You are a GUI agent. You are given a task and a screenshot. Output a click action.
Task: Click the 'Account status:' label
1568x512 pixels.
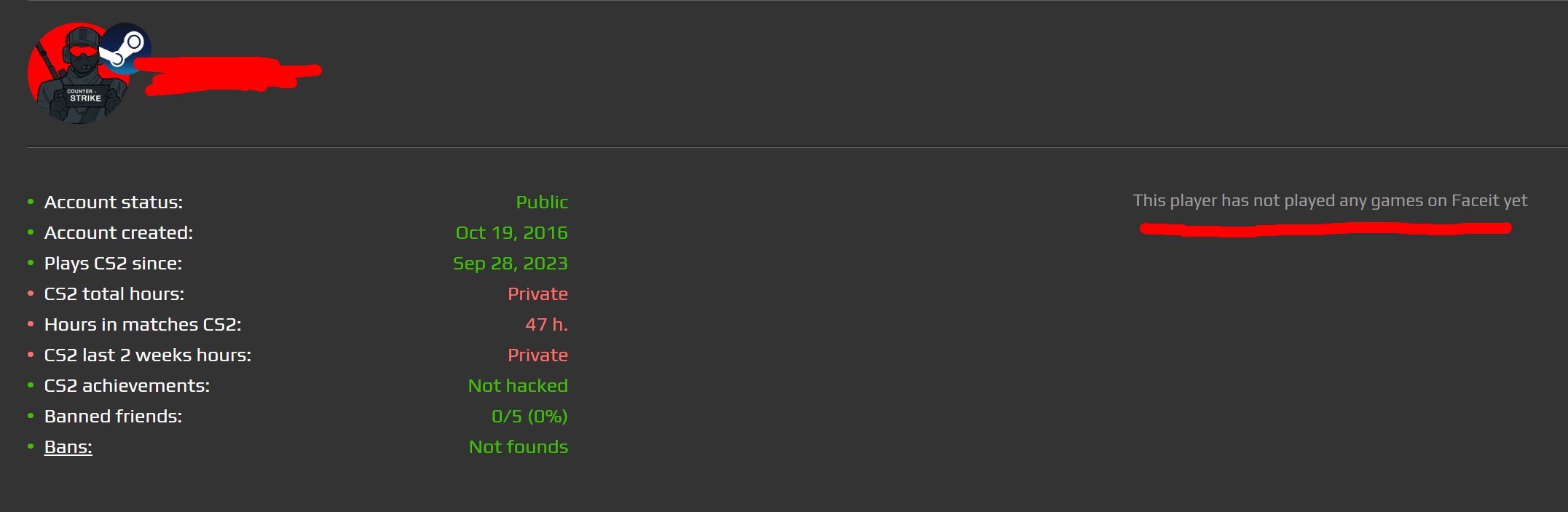click(x=113, y=202)
